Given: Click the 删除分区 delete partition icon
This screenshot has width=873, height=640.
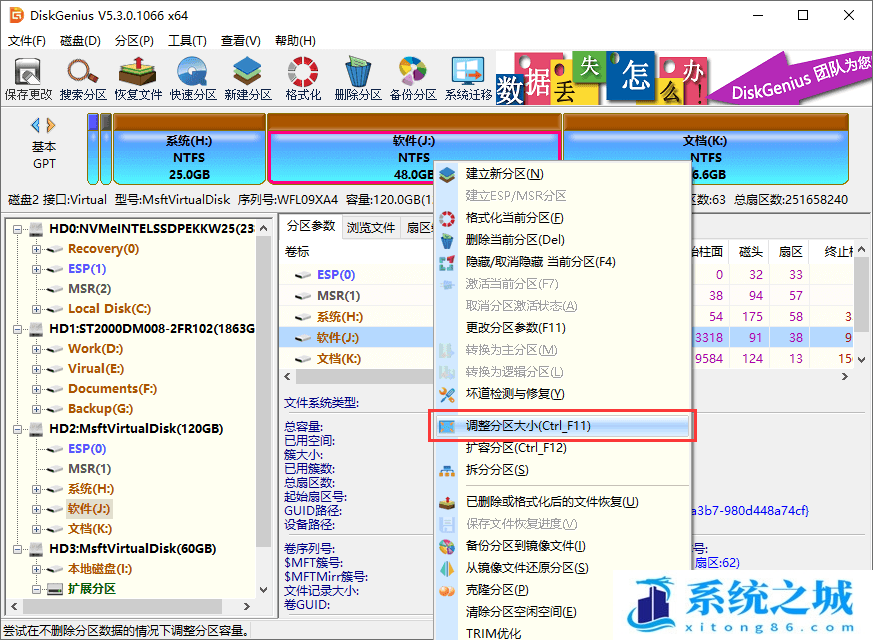Looking at the screenshot, I should pyautogui.click(x=357, y=79).
